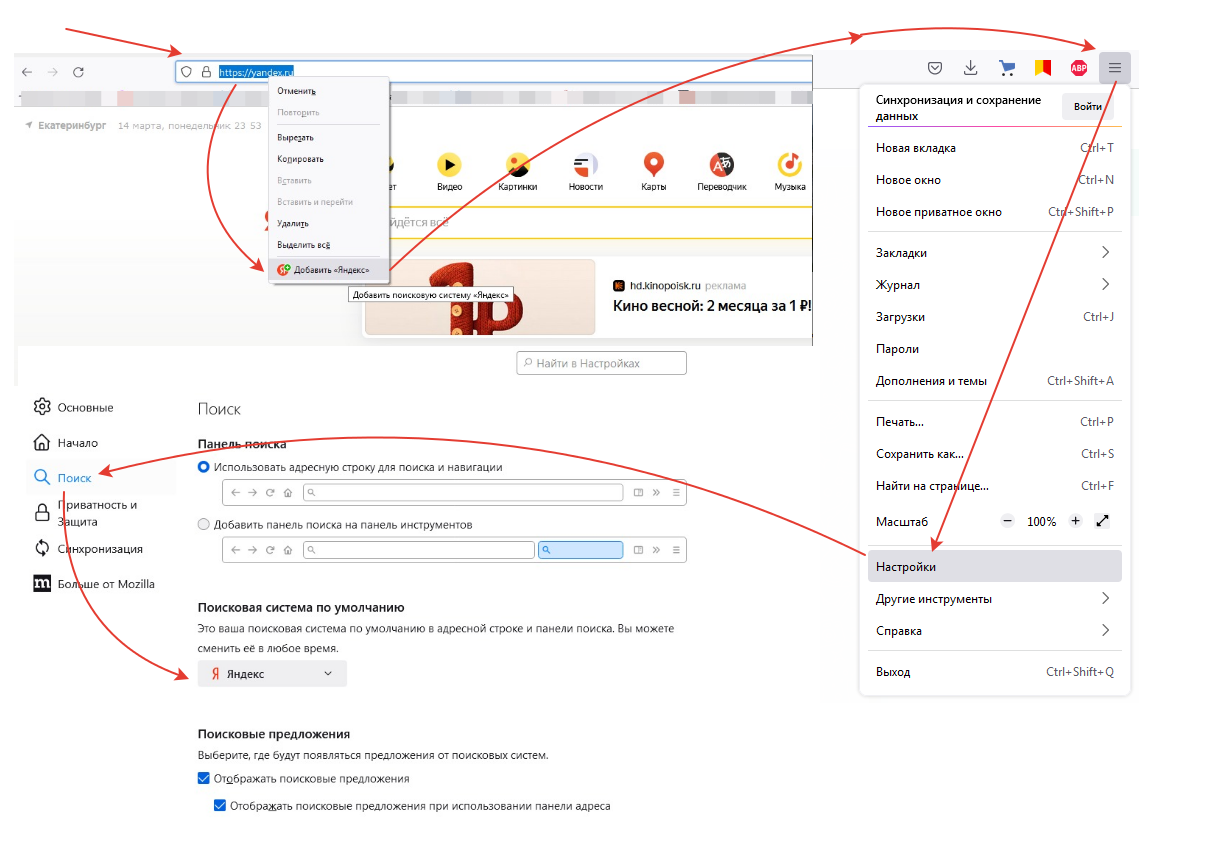This screenshot has height=846, width=1215.
Task: Open Приватность и Защита settings category
Action: point(85,513)
